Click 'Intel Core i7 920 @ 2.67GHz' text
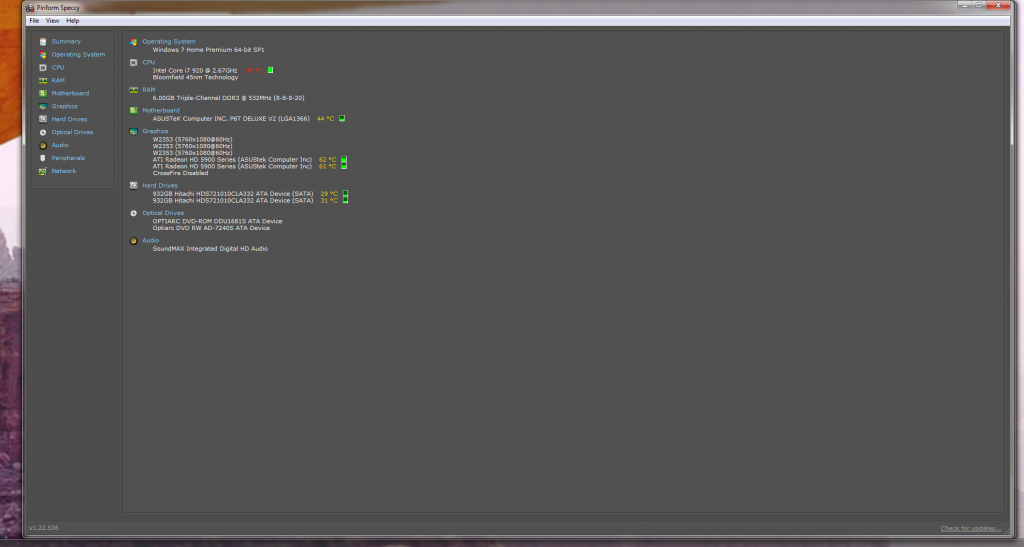This screenshot has width=1024, height=547. 195,70
